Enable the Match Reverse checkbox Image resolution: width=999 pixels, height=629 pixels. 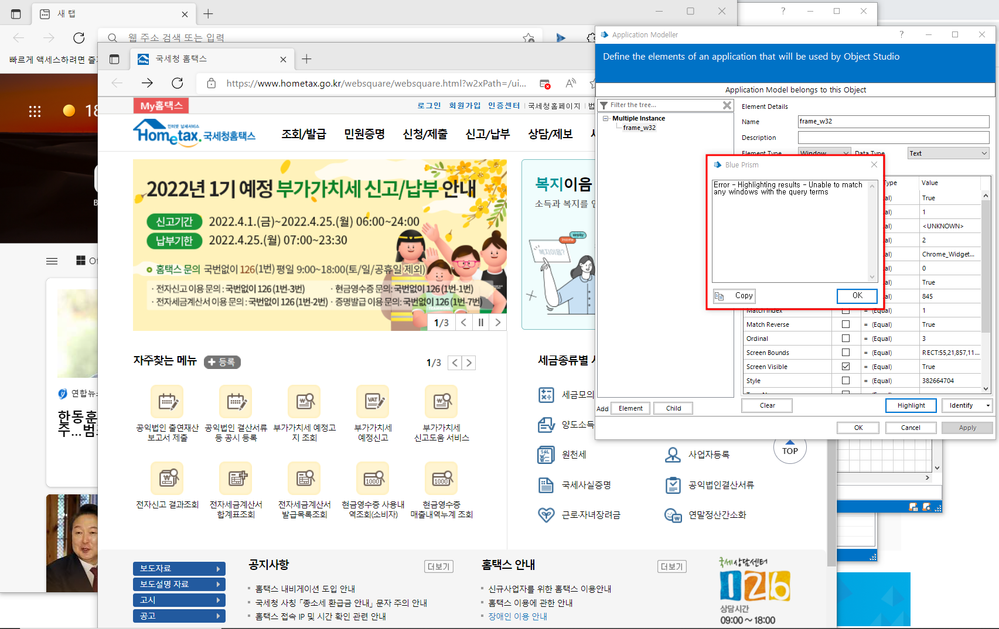pyautogui.click(x=845, y=324)
